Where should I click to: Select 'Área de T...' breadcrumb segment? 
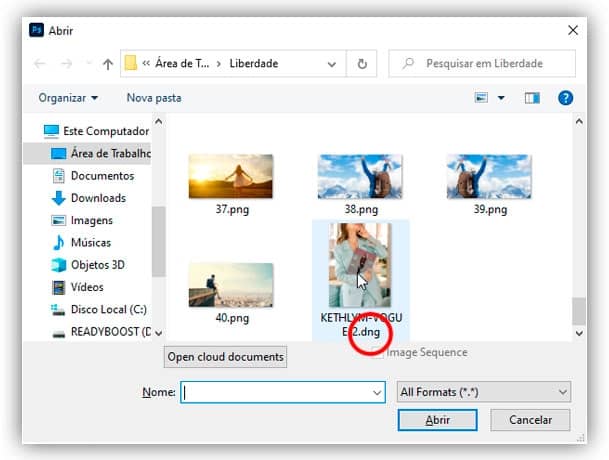[x=182, y=63]
